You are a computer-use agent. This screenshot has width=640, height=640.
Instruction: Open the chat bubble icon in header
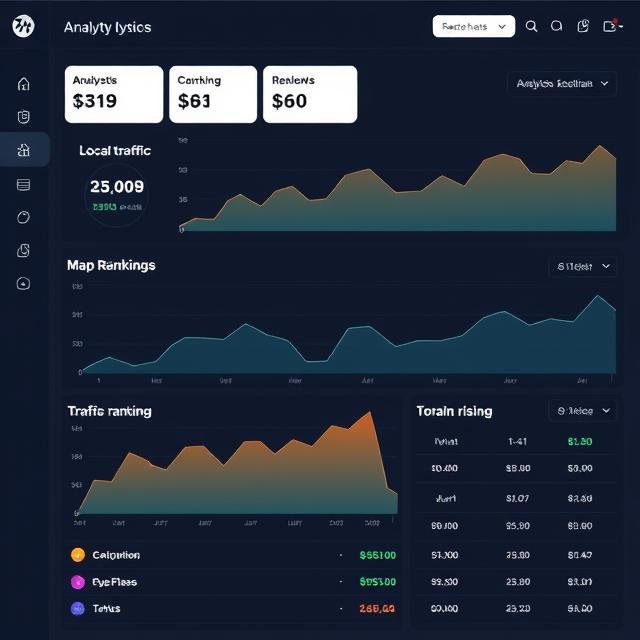click(557, 27)
